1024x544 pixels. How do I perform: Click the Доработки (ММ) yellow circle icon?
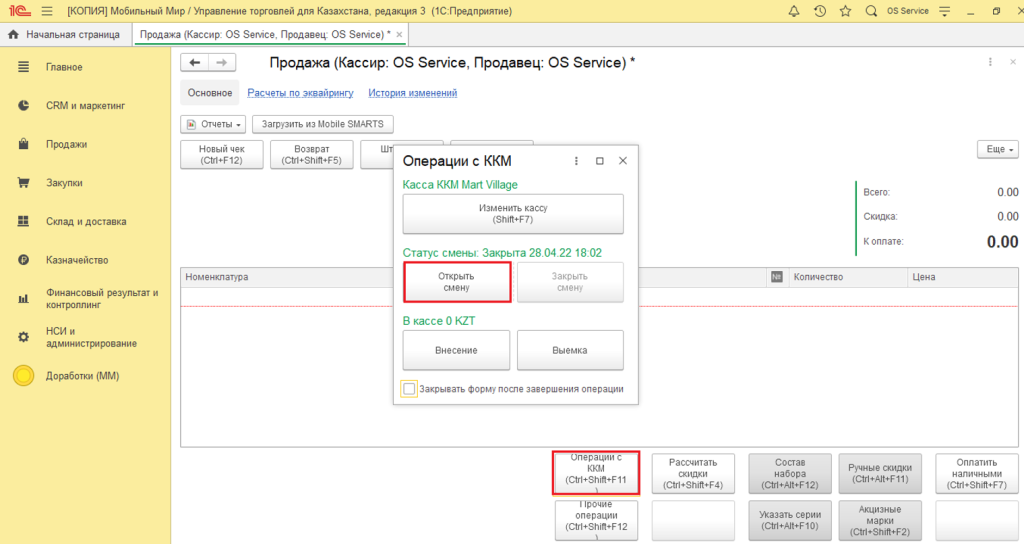[x=24, y=376]
